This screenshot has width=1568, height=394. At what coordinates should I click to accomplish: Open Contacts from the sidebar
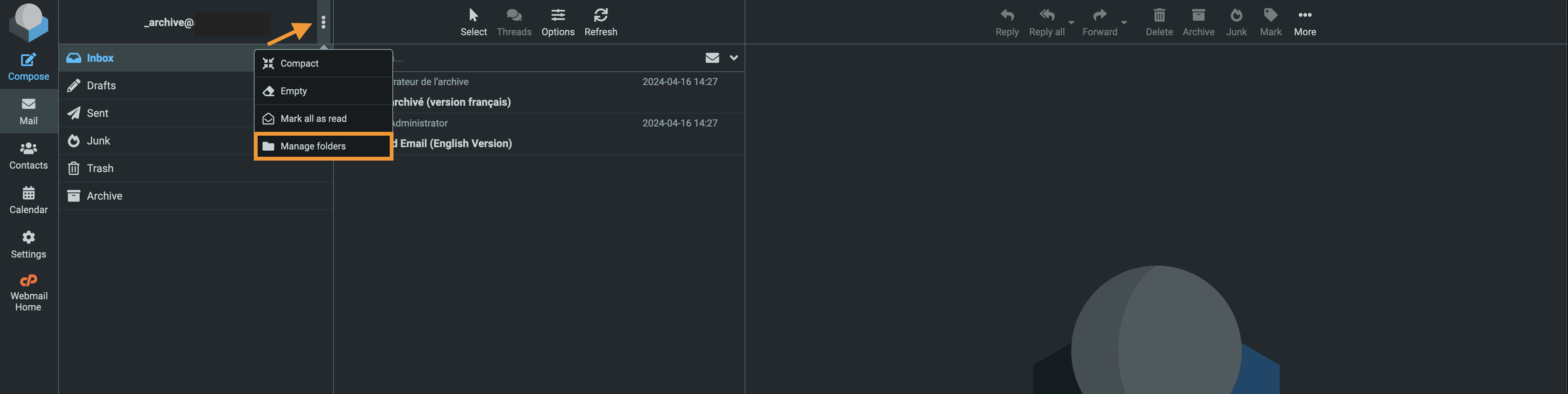click(28, 156)
